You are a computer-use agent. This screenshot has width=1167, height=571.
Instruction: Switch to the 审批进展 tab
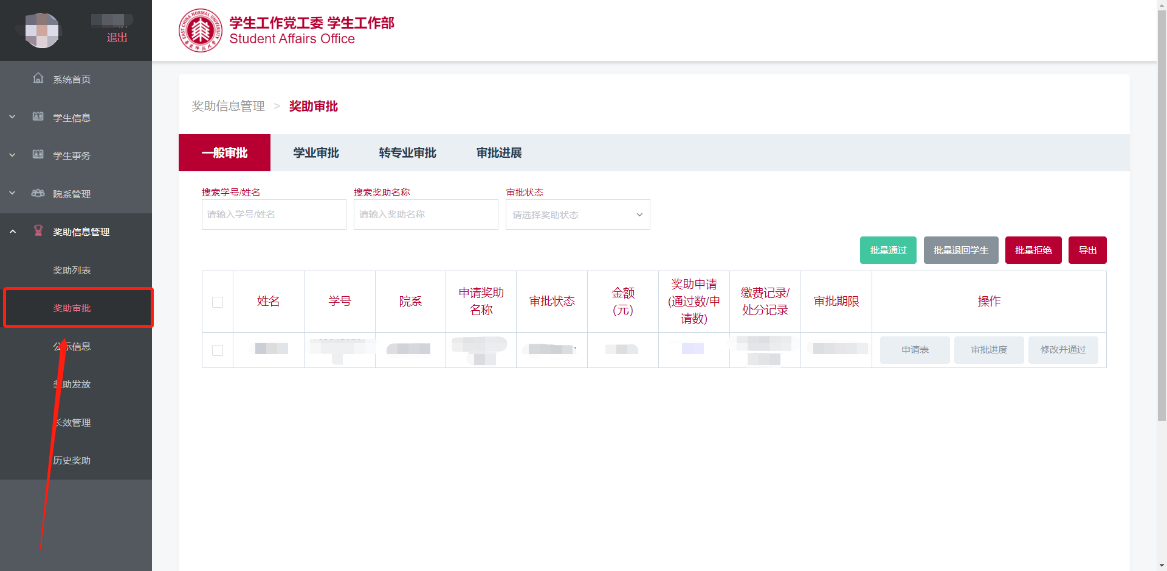click(x=499, y=153)
